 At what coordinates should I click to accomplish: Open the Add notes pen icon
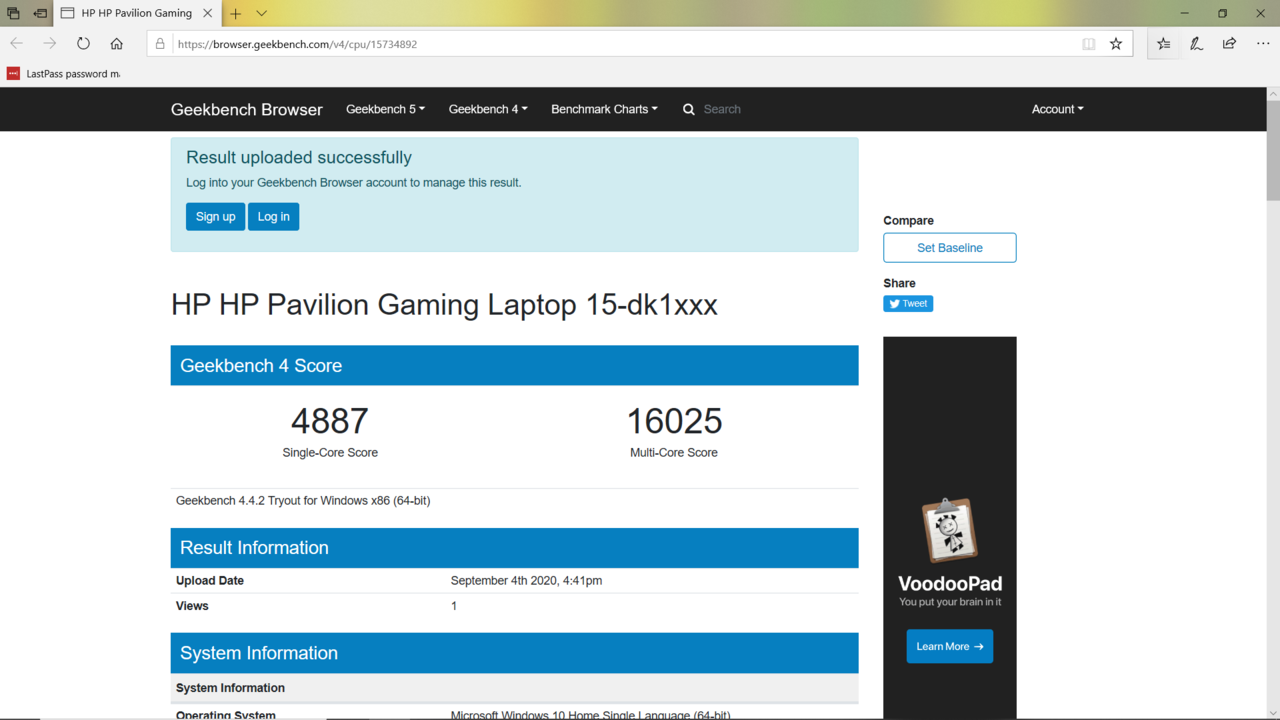click(x=1196, y=44)
